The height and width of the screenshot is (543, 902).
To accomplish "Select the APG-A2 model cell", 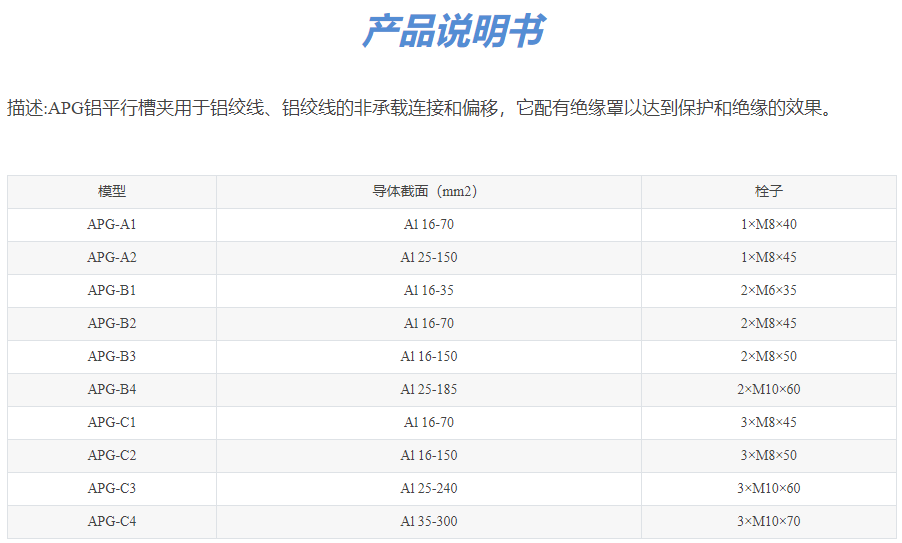I will click(x=112, y=257).
